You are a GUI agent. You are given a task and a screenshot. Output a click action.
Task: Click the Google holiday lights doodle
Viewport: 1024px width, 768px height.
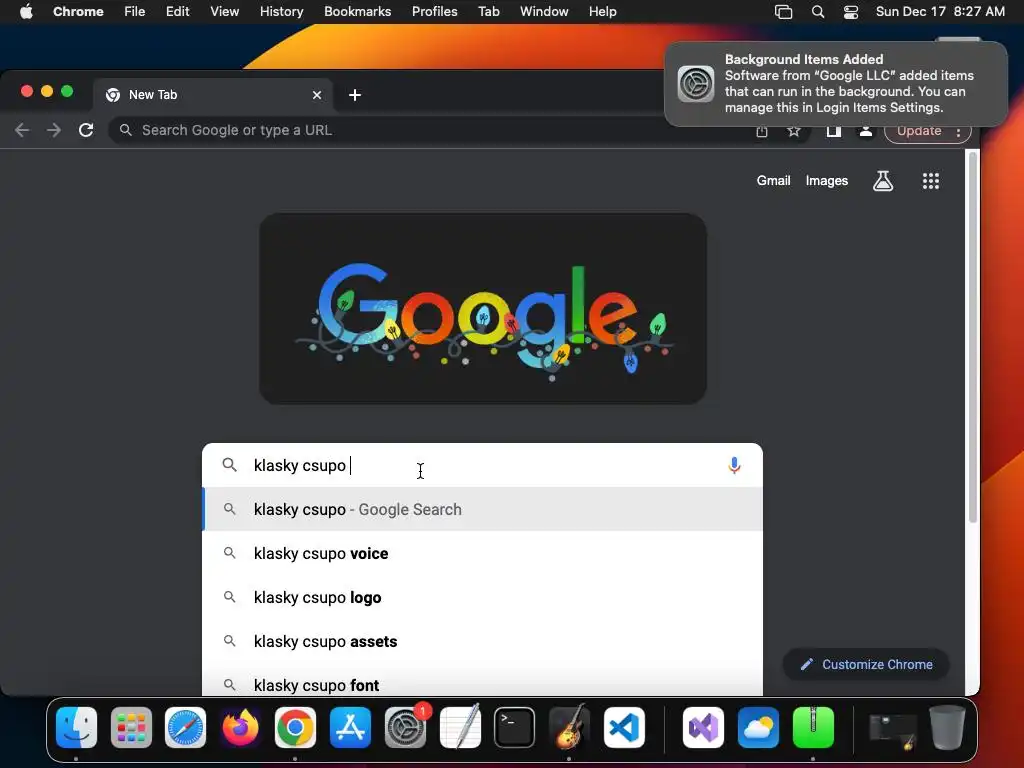pos(483,308)
